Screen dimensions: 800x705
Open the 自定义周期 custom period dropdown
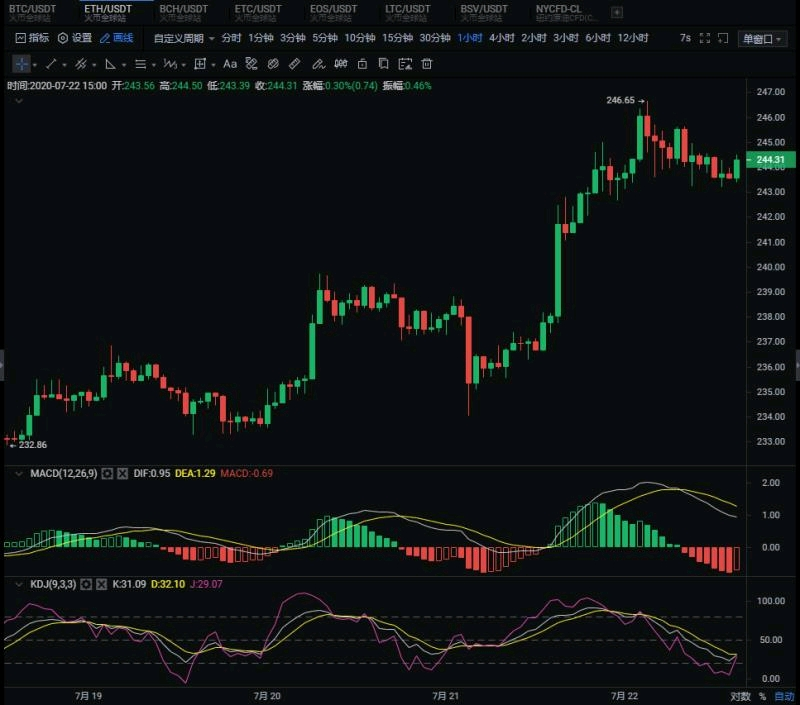[x=184, y=38]
